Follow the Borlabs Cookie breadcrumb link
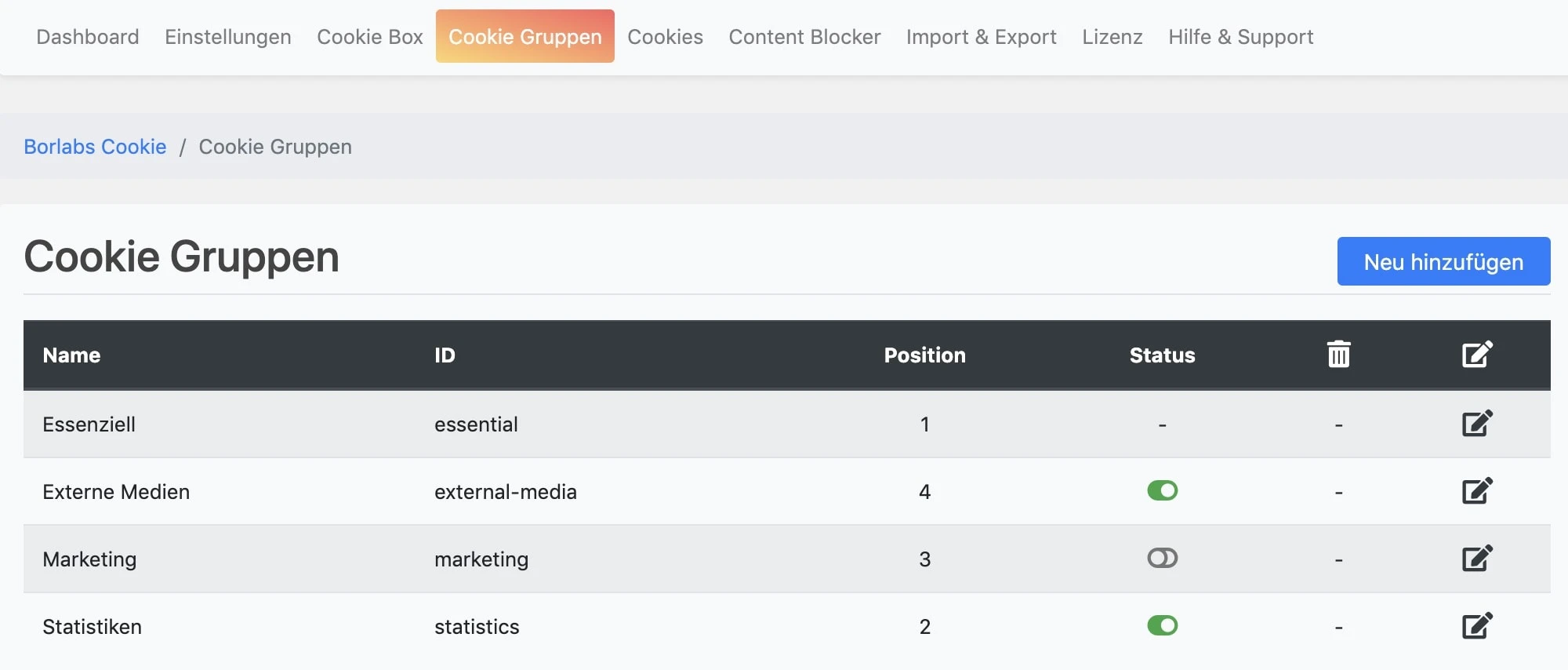Viewport: 1568px width, 670px height. click(95, 147)
